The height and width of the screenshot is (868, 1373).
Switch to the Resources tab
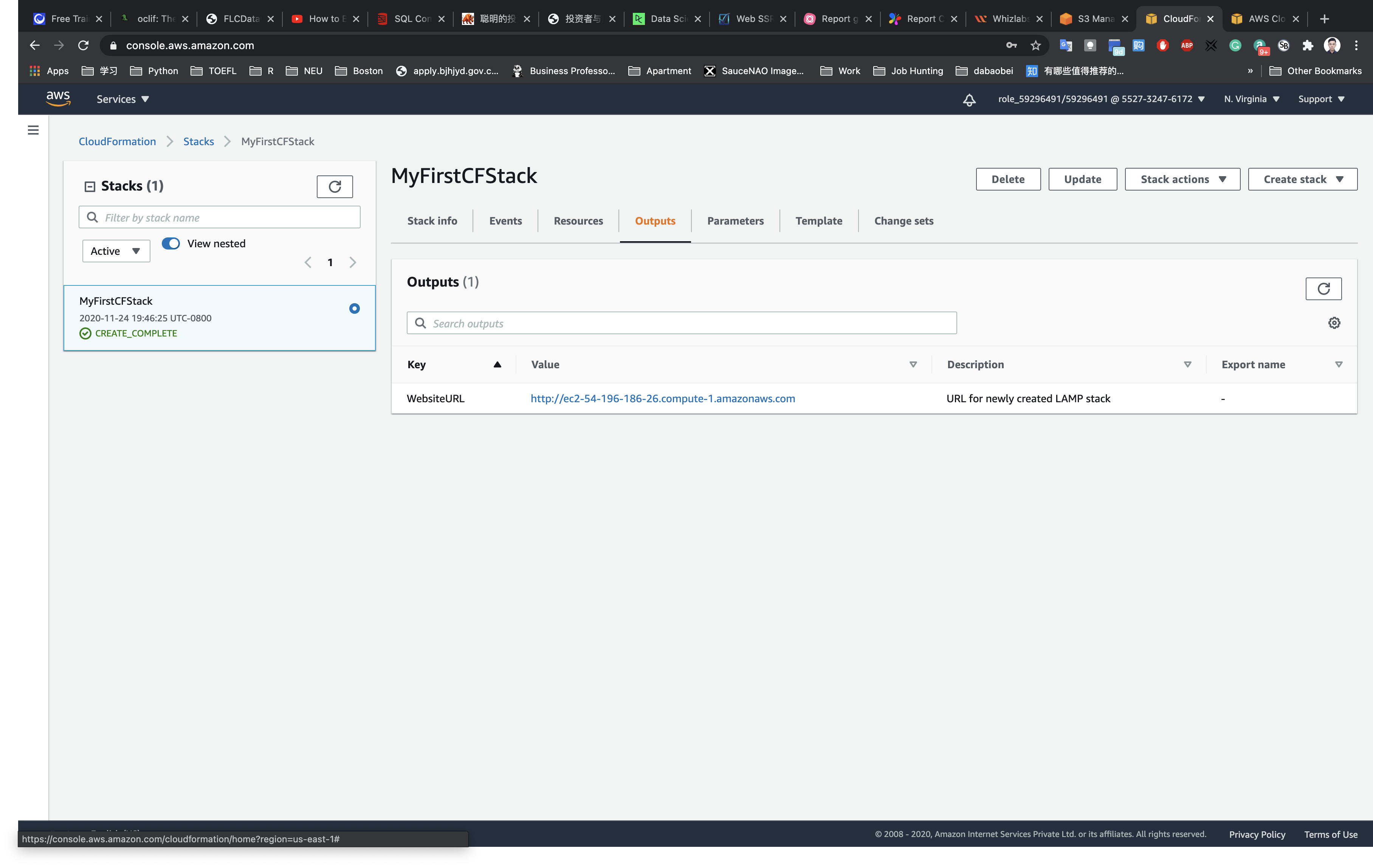[578, 221]
